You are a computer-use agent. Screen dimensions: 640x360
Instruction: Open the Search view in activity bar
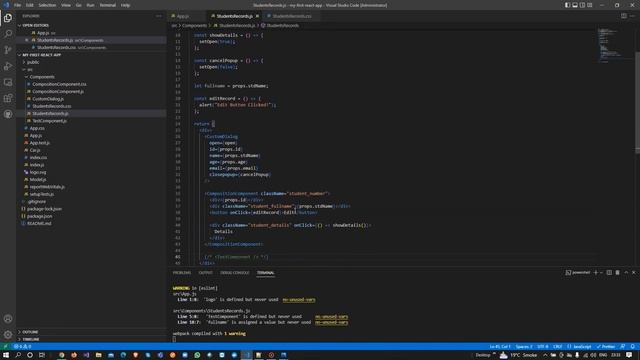(8, 34)
